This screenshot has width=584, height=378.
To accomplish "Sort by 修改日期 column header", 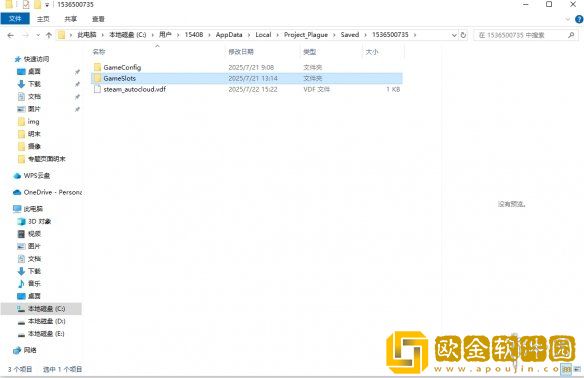I will click(x=241, y=52).
